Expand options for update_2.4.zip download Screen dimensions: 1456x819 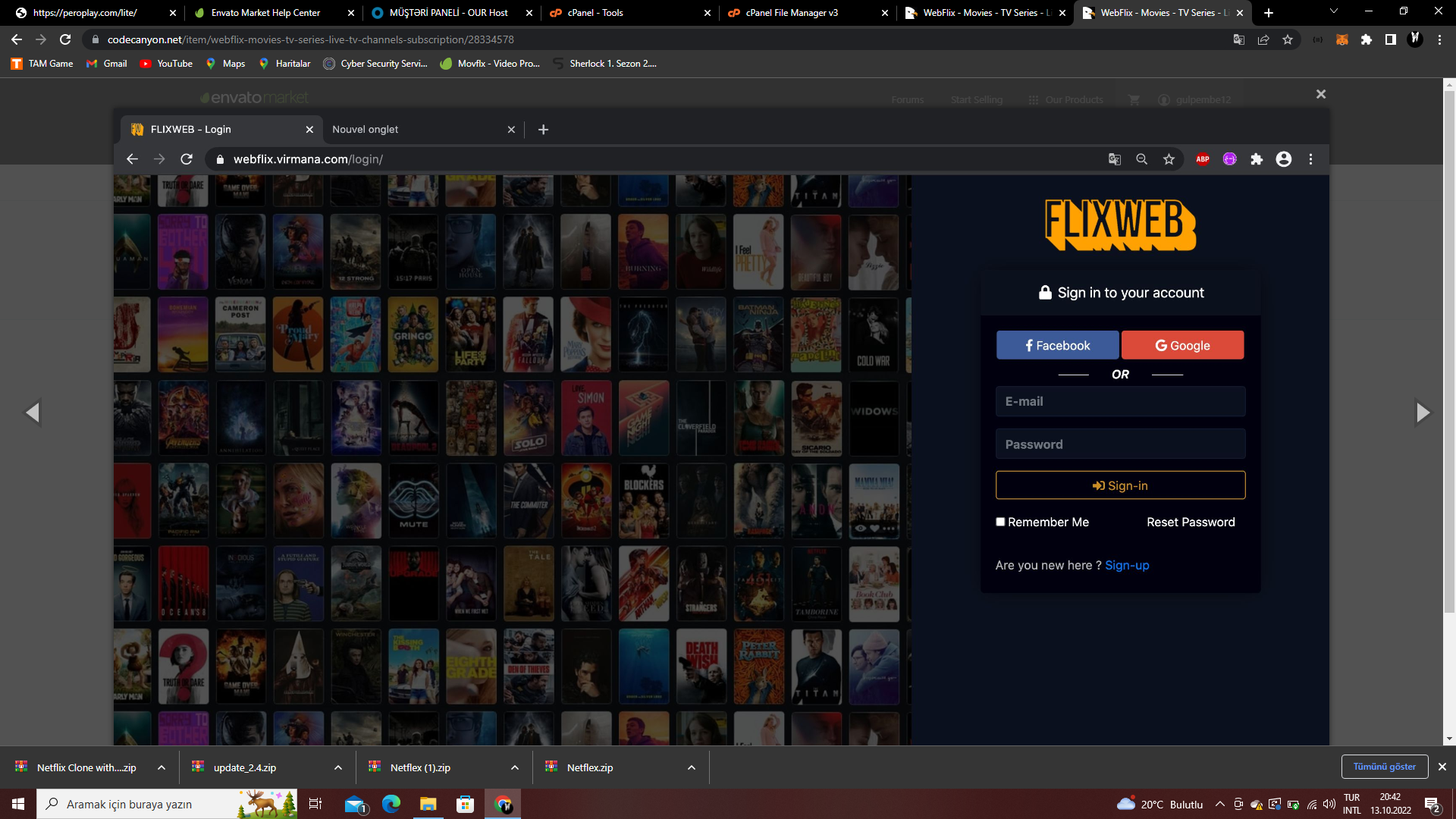[338, 767]
